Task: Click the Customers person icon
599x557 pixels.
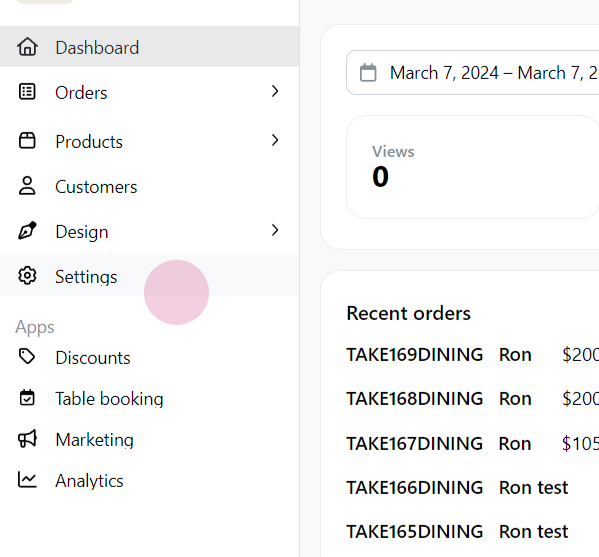Action: (x=27, y=186)
